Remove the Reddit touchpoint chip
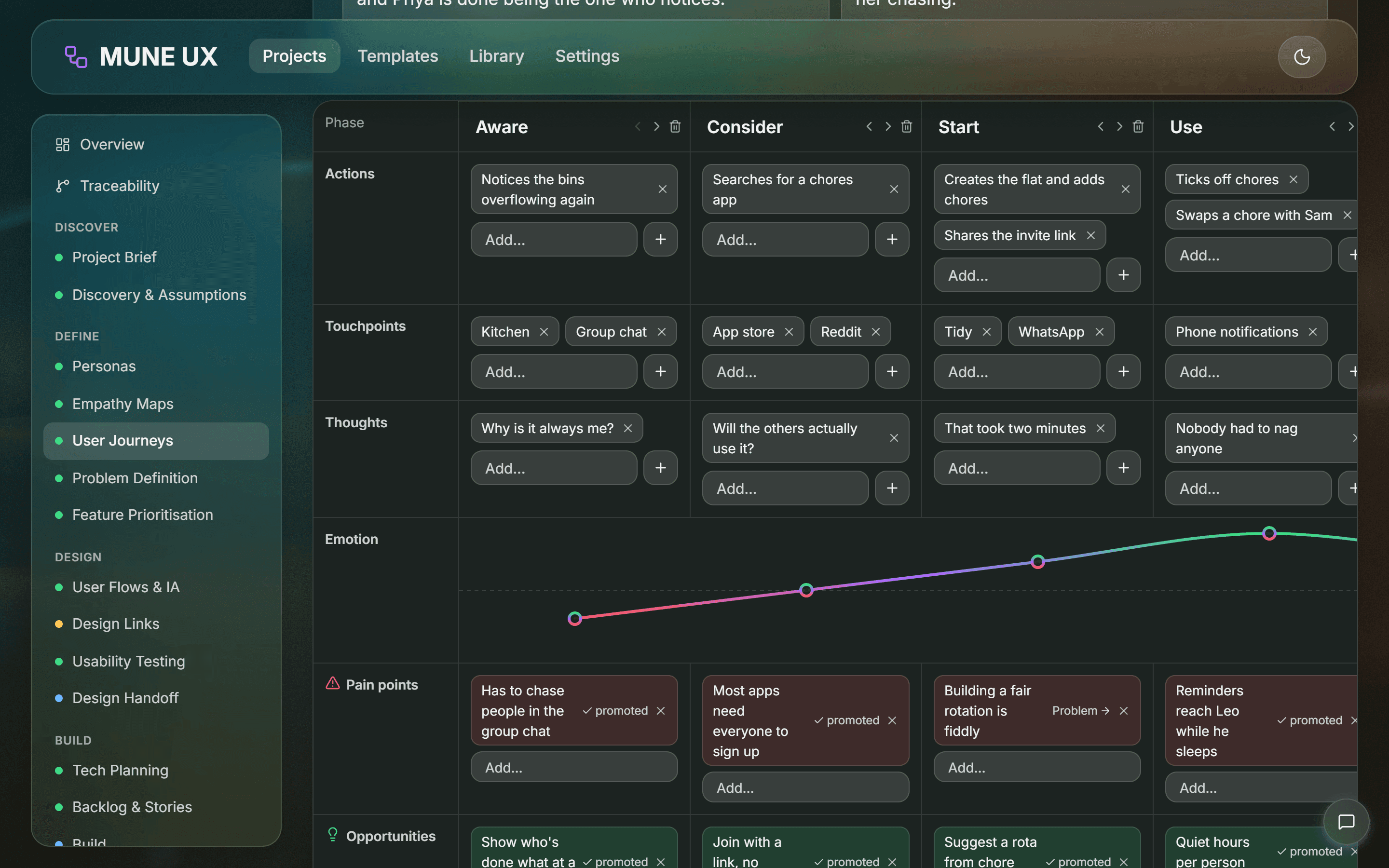Viewport: 1389px width, 868px height. 875,332
